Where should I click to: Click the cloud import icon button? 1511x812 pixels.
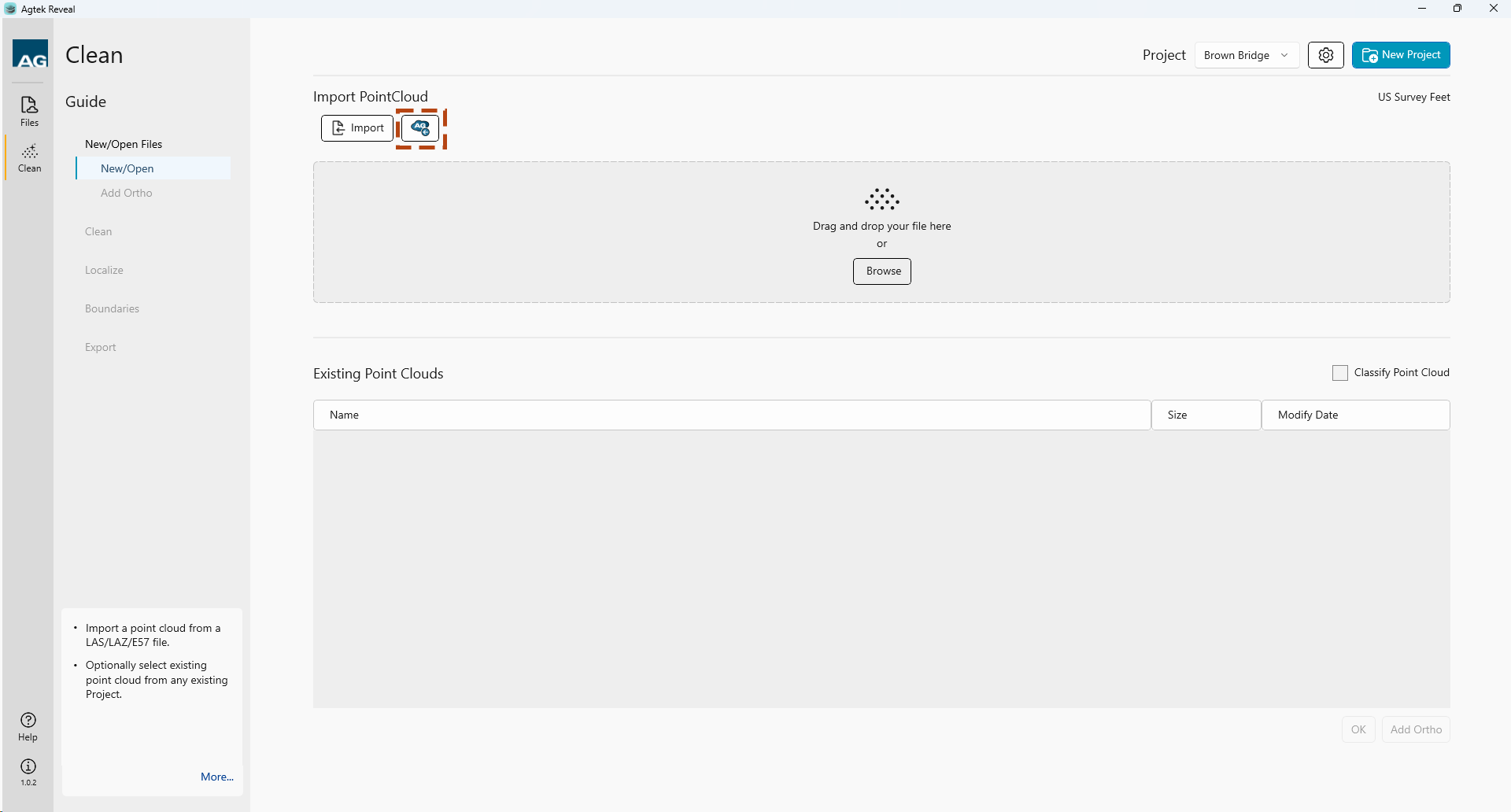click(x=420, y=127)
